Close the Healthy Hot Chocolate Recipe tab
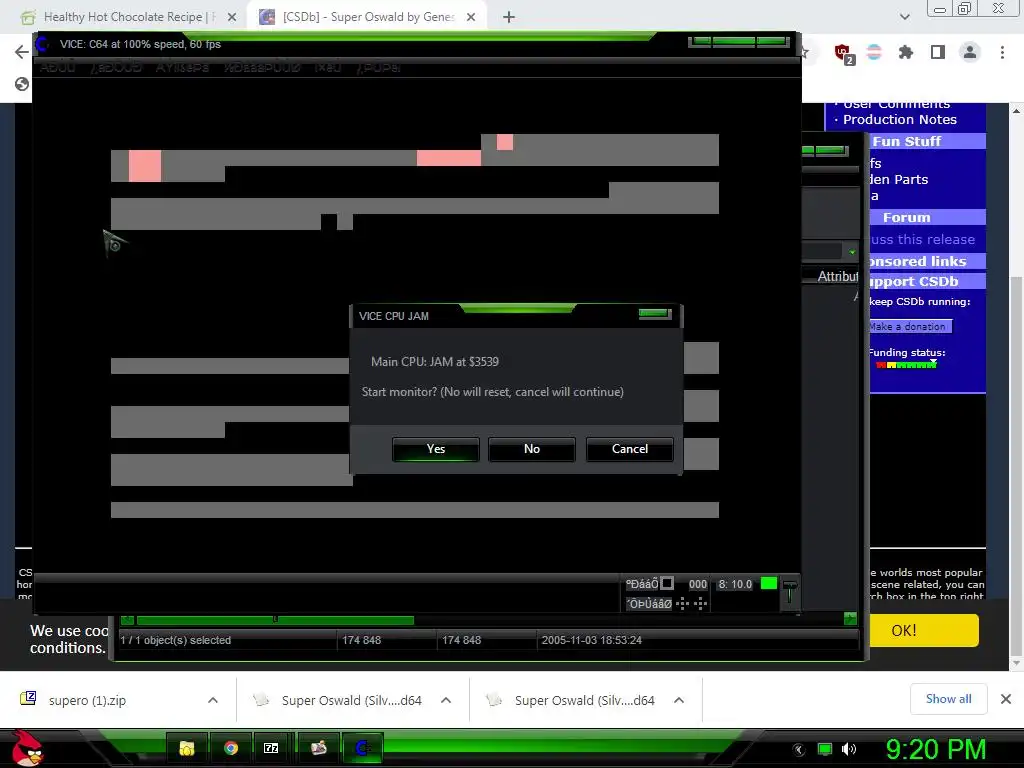This screenshot has width=1024, height=768. pos(232,18)
